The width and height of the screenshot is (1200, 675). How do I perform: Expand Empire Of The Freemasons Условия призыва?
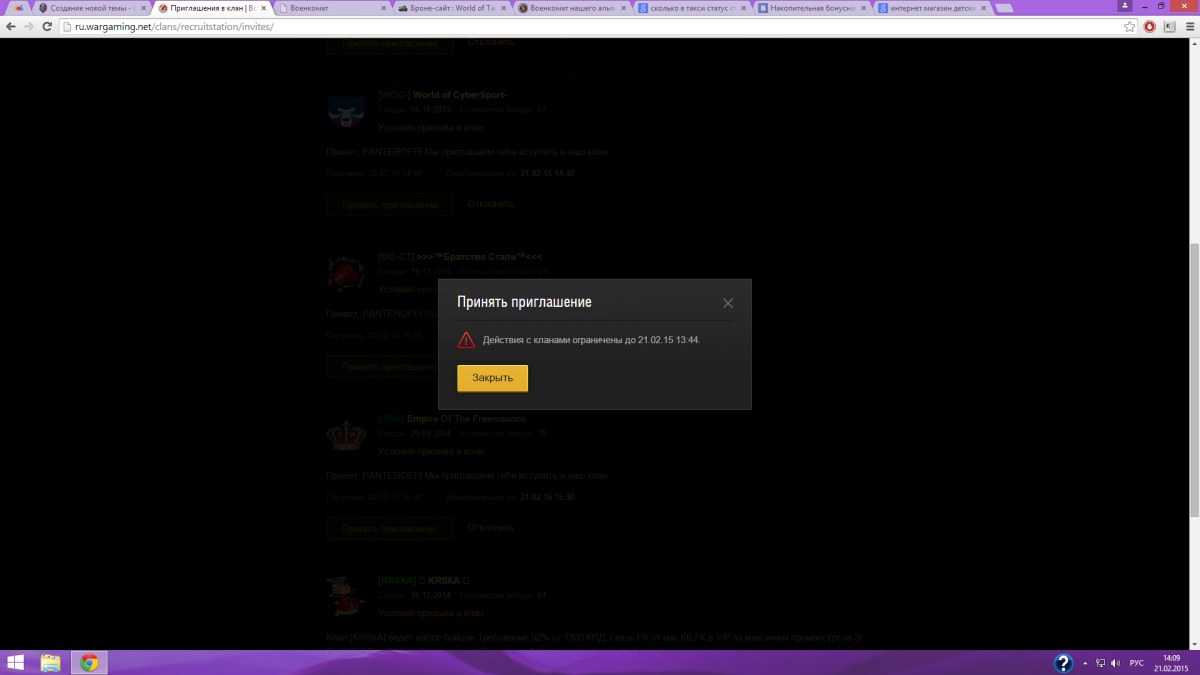pyautogui.click(x=431, y=451)
